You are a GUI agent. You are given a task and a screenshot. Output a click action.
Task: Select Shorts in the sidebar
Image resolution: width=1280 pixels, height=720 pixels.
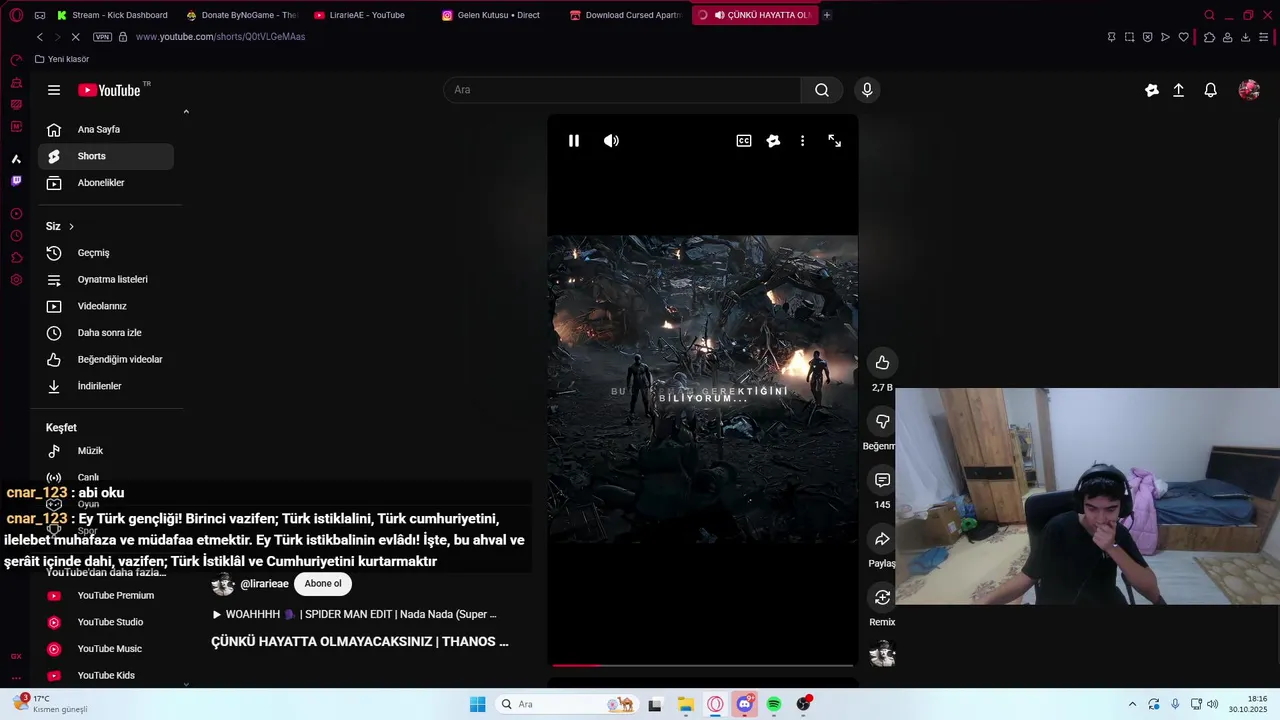(x=106, y=156)
